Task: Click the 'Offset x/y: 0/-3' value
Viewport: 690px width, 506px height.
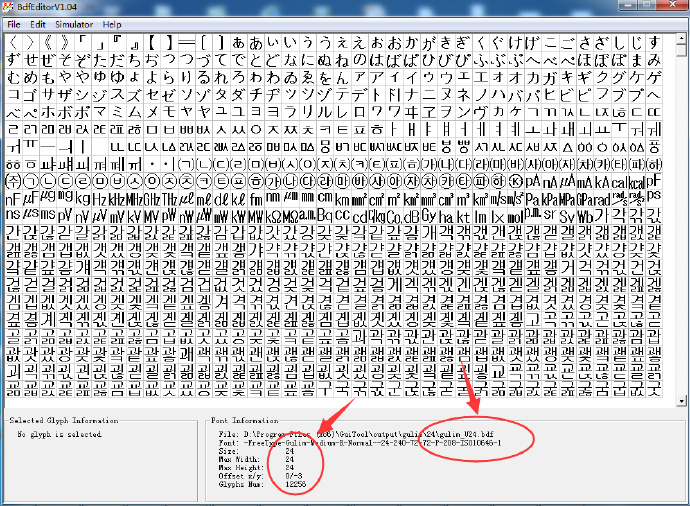Action: pos(294,476)
